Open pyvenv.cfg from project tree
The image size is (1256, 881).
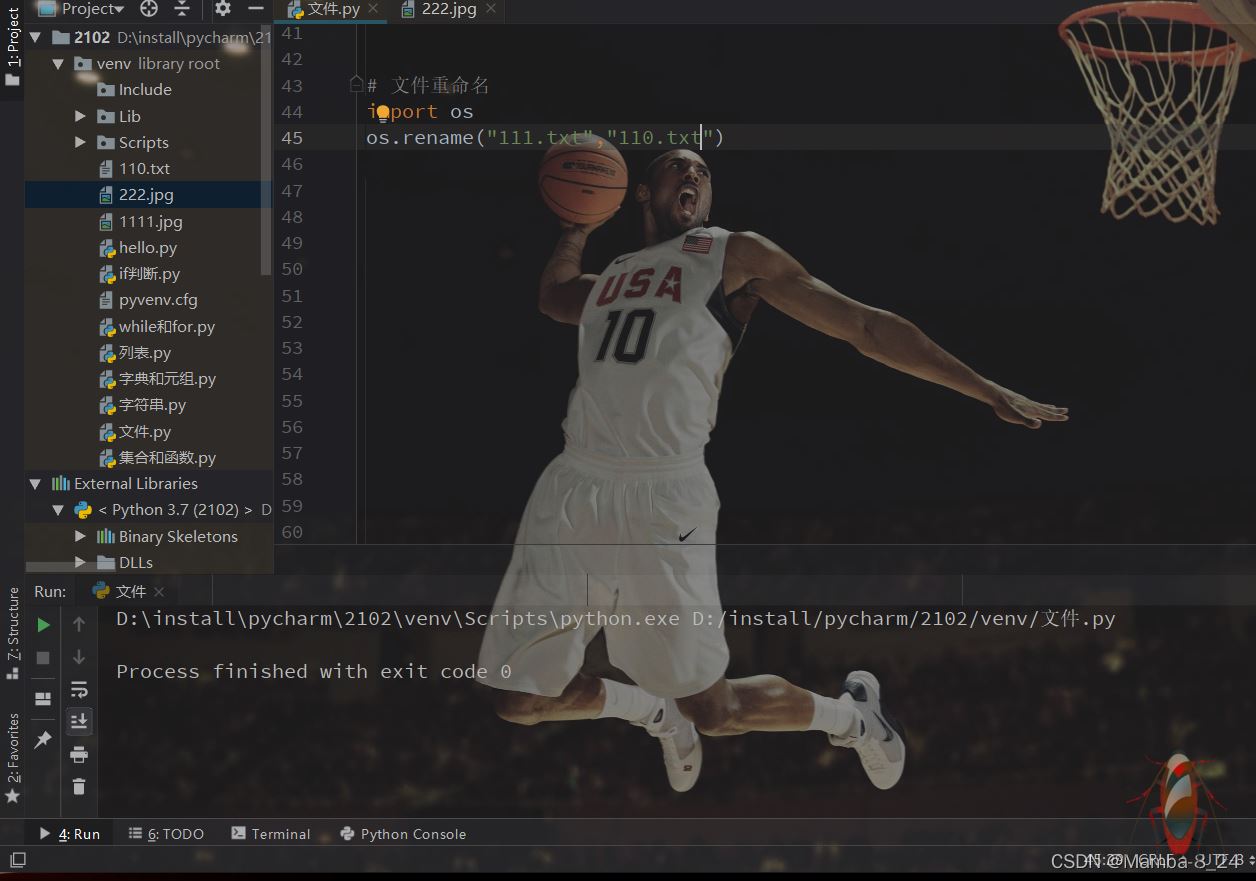click(x=147, y=300)
